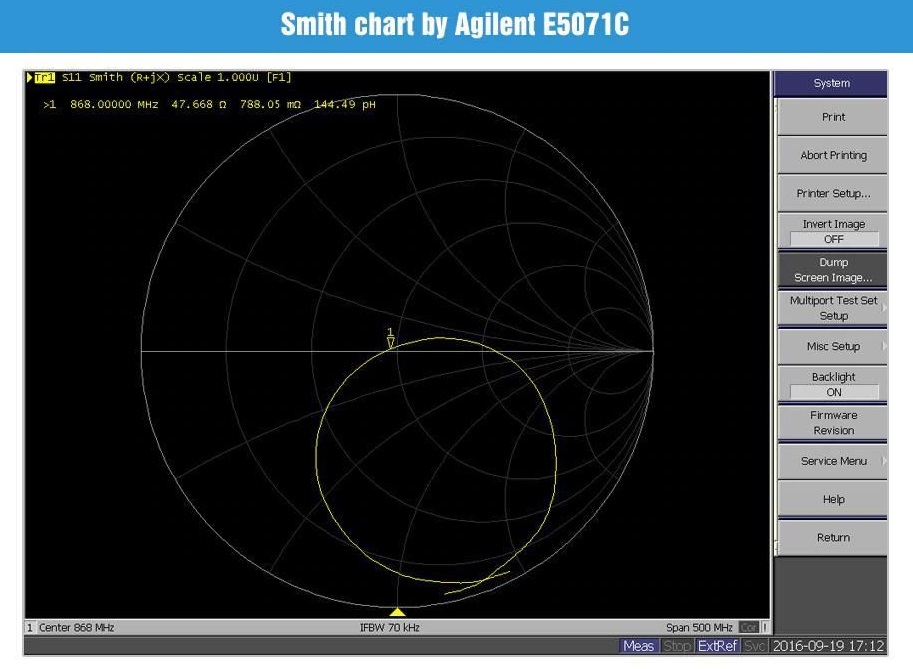Screen dimensions: 913x669
Task: Open the Misc Setup submenu
Action: [833, 346]
